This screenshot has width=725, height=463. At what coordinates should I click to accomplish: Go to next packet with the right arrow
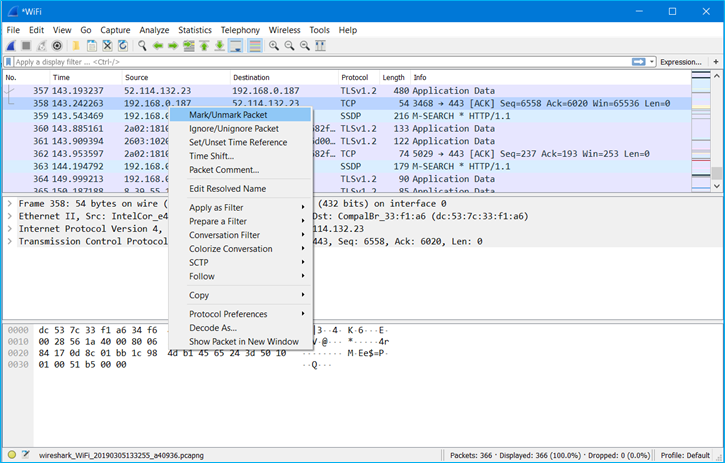pos(173,45)
